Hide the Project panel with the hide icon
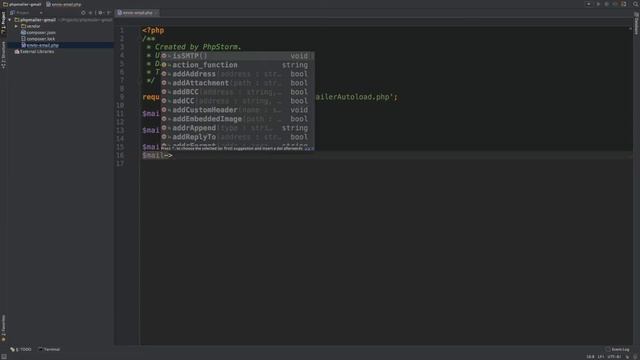Image resolution: width=640 pixels, height=360 pixels. click(x=108, y=13)
